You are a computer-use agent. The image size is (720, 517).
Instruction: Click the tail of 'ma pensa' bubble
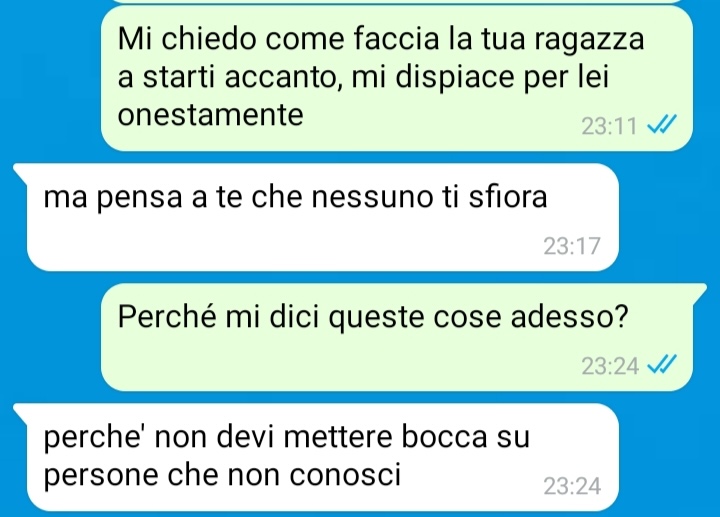[21, 171]
